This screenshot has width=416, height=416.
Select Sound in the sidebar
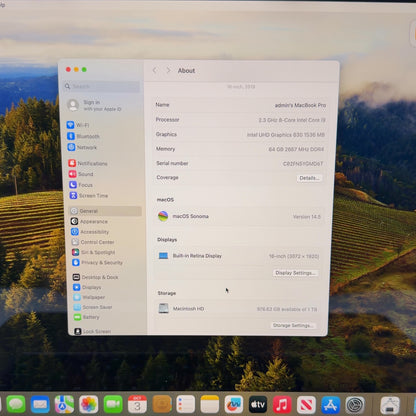pyautogui.click(x=81, y=174)
